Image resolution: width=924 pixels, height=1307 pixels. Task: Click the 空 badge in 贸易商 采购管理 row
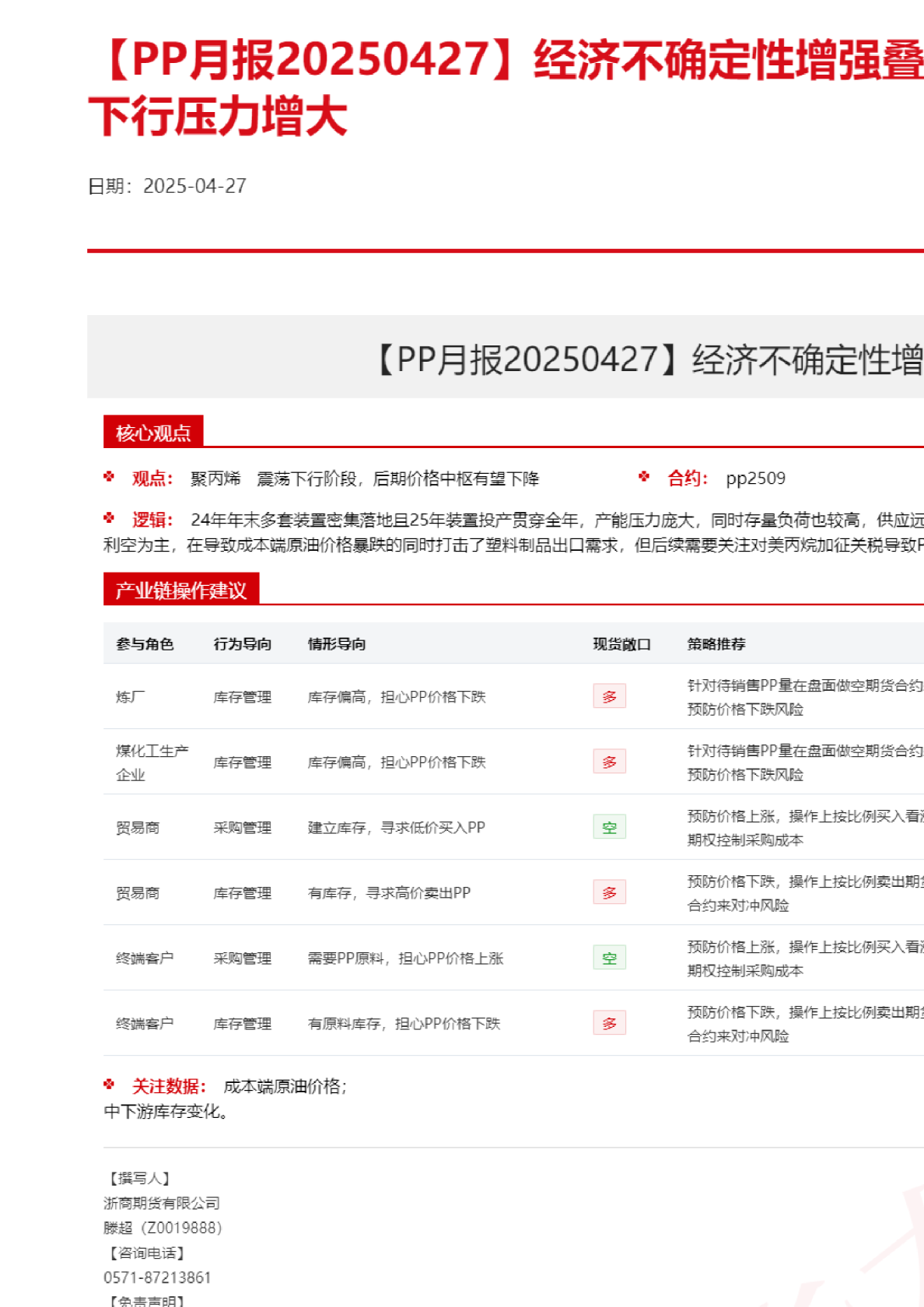pyautogui.click(x=609, y=827)
